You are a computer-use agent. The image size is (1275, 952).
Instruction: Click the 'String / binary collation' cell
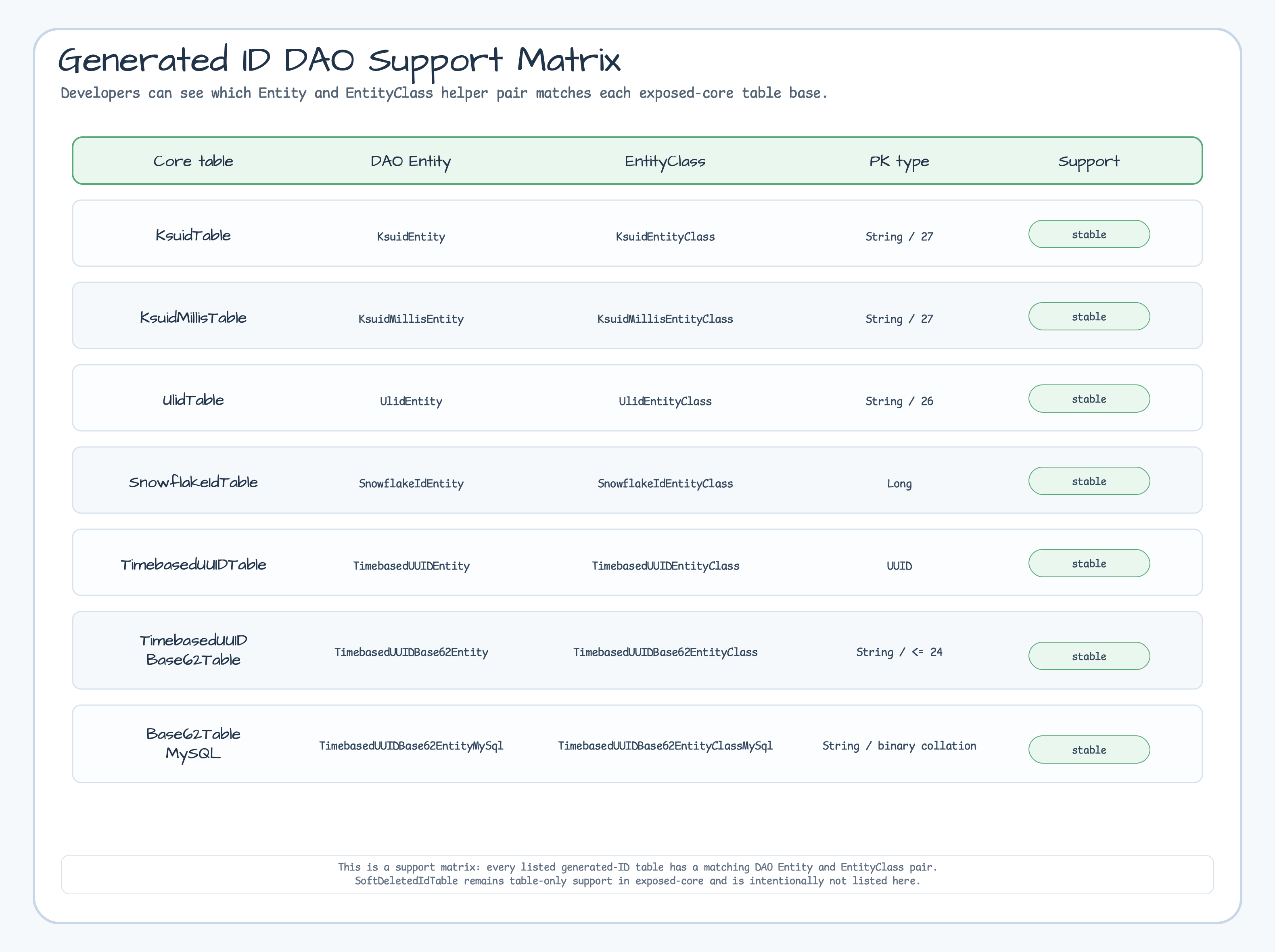pyautogui.click(x=899, y=746)
